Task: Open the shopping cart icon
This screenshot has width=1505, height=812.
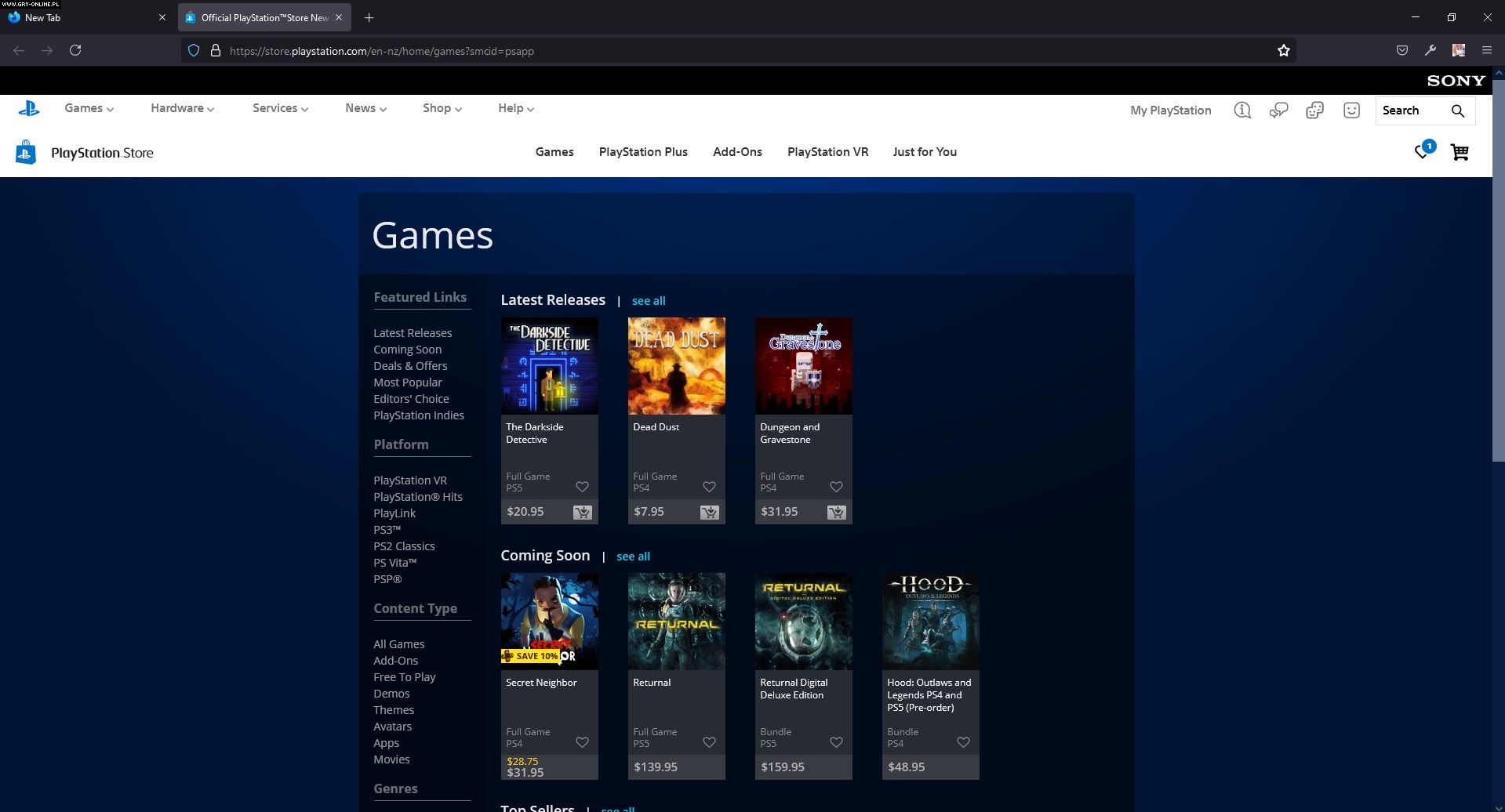Action: (x=1459, y=152)
